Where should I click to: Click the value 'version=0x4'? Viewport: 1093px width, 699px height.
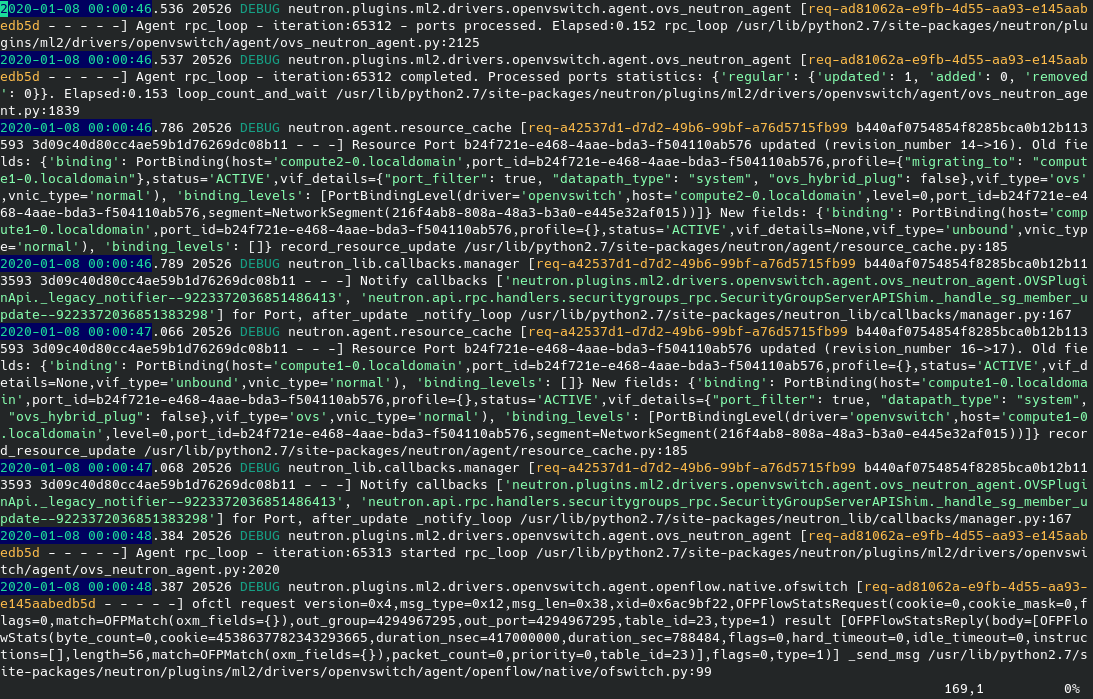(x=348, y=604)
